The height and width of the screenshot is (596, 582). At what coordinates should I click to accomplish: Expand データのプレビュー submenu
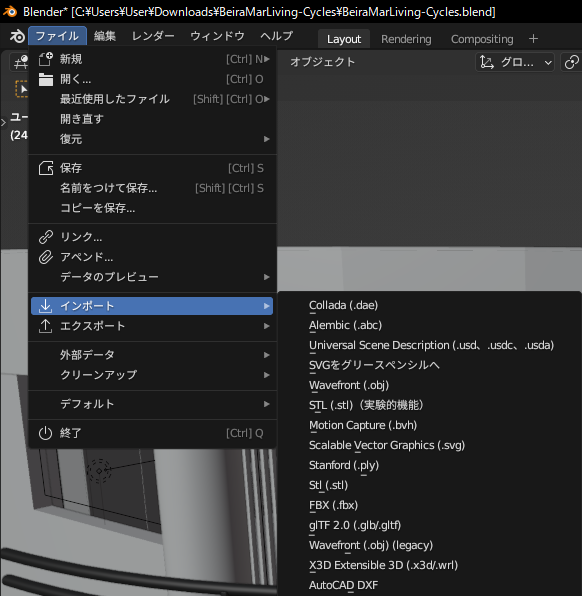(152, 277)
